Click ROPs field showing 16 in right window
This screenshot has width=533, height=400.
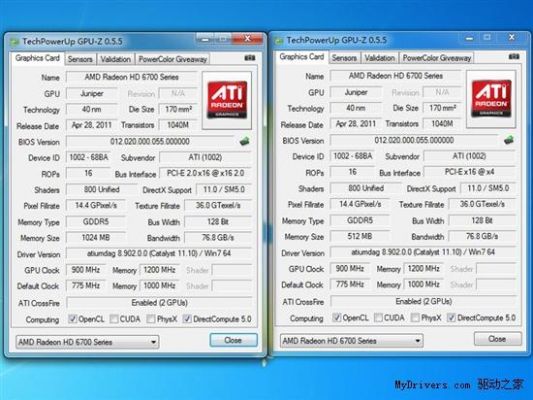[353, 172]
